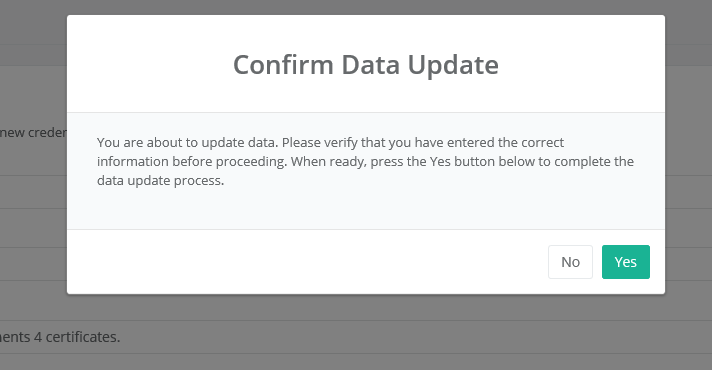This screenshot has width=712, height=370.
Task: Click the word 'Yes' inside the message
Action: [440, 162]
